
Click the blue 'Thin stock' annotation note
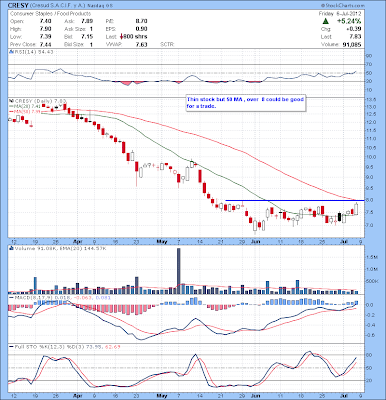(x=245, y=103)
